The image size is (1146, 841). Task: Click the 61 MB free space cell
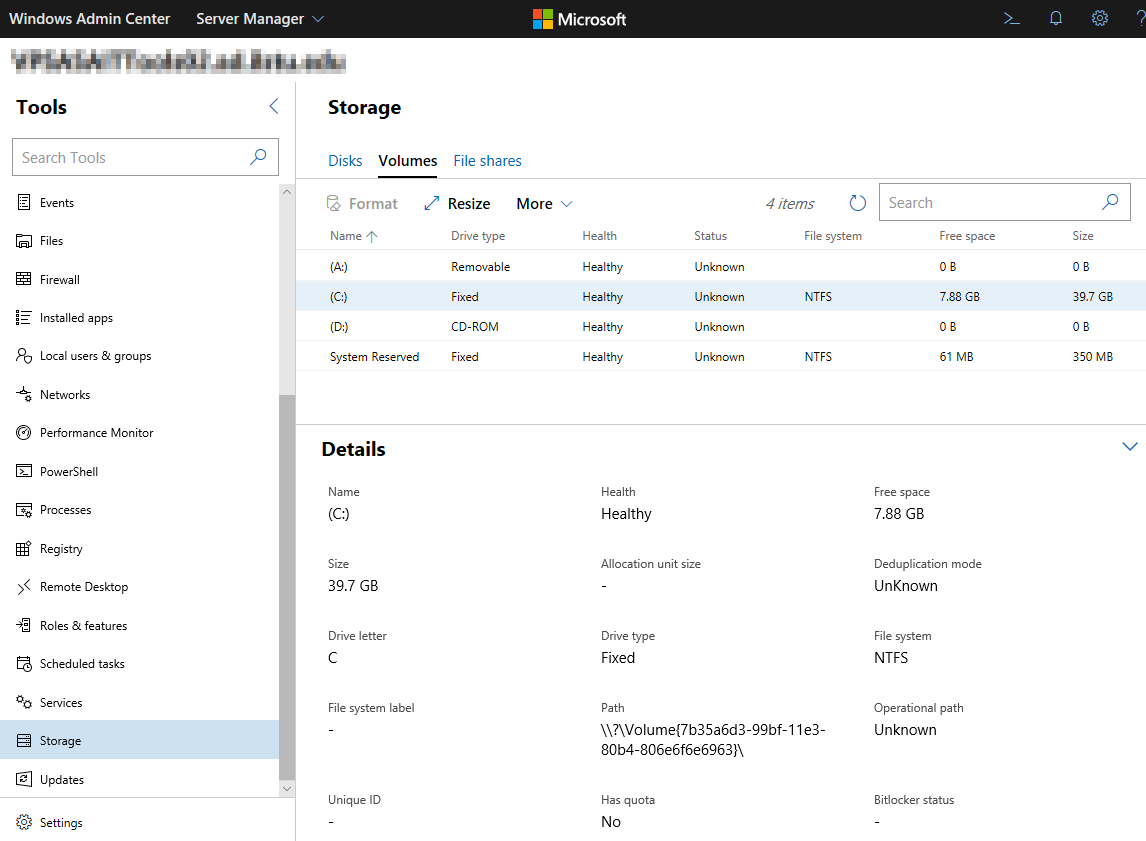[956, 357]
